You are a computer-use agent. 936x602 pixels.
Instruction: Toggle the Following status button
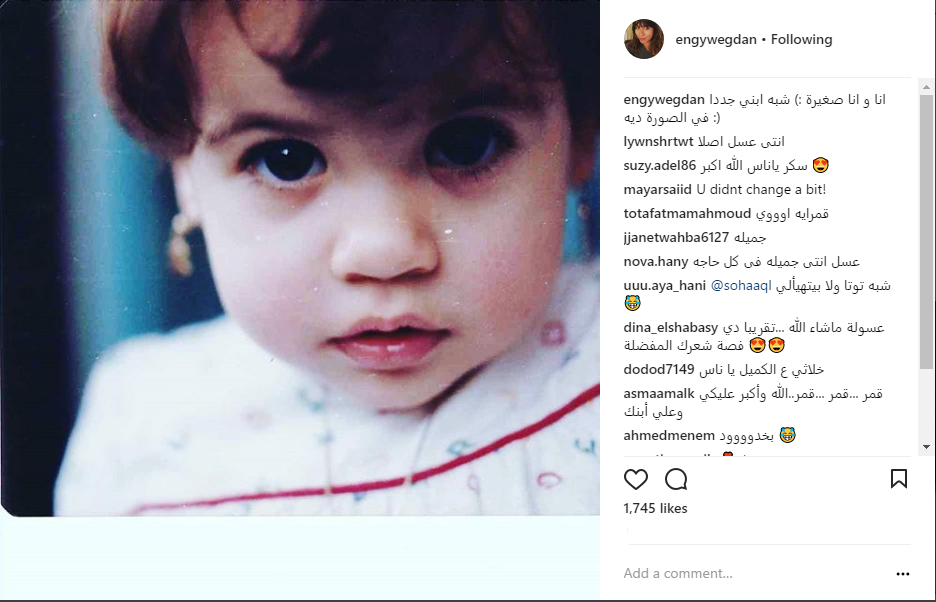tap(801, 39)
